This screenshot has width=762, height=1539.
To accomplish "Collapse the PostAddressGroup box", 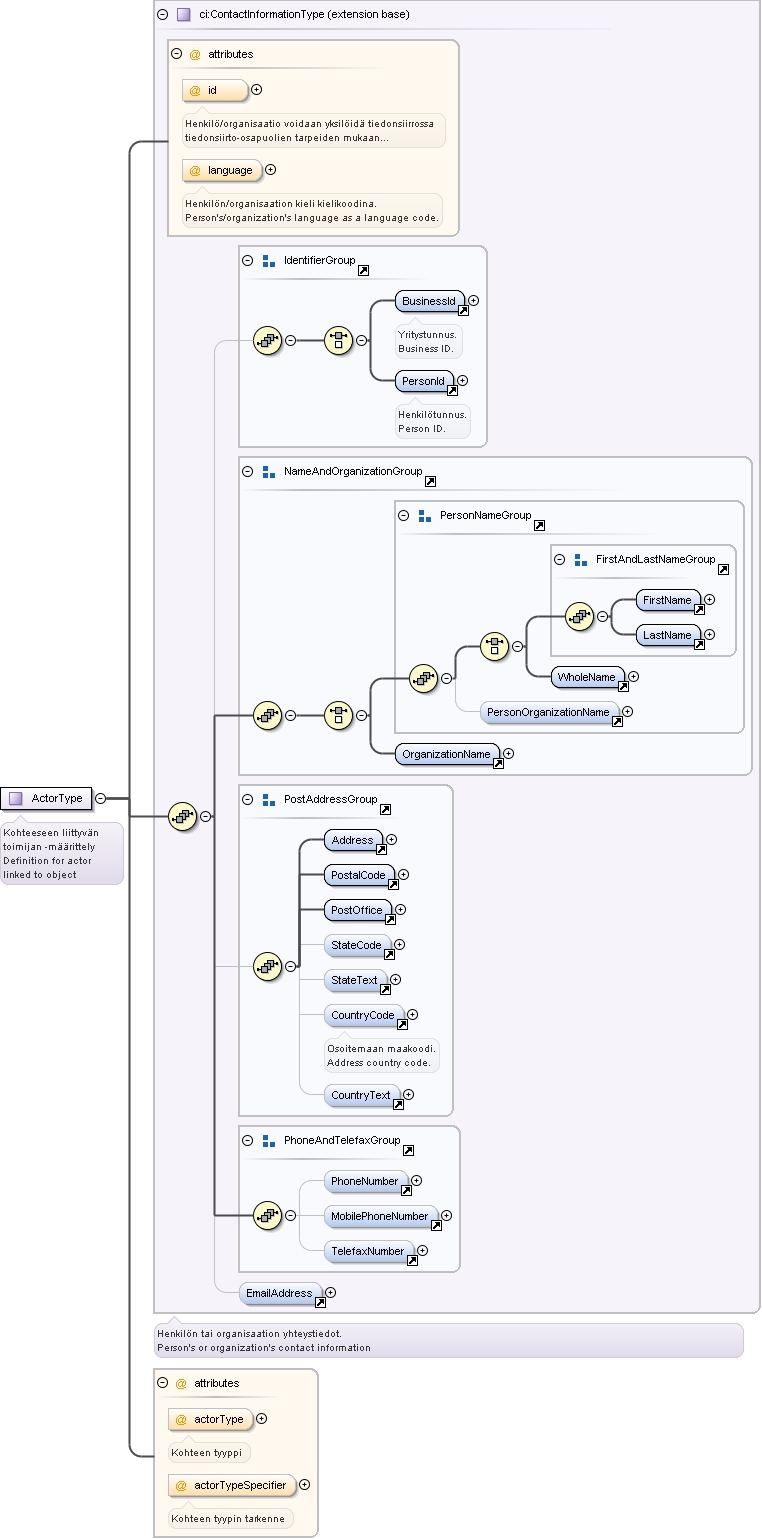I will (247, 799).
